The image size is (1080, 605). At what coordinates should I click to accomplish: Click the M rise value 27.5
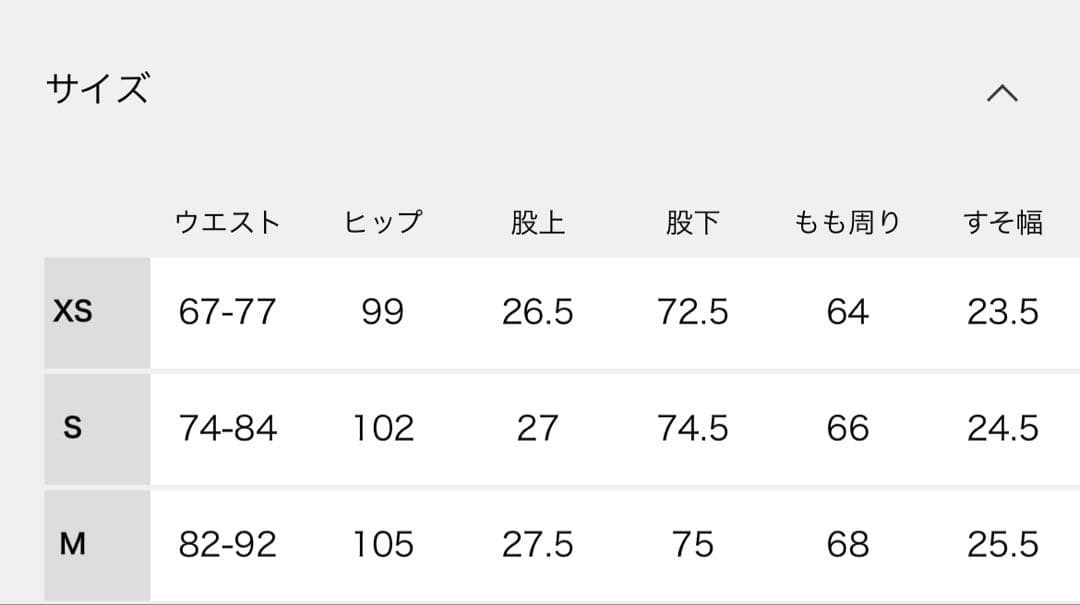[x=538, y=545]
